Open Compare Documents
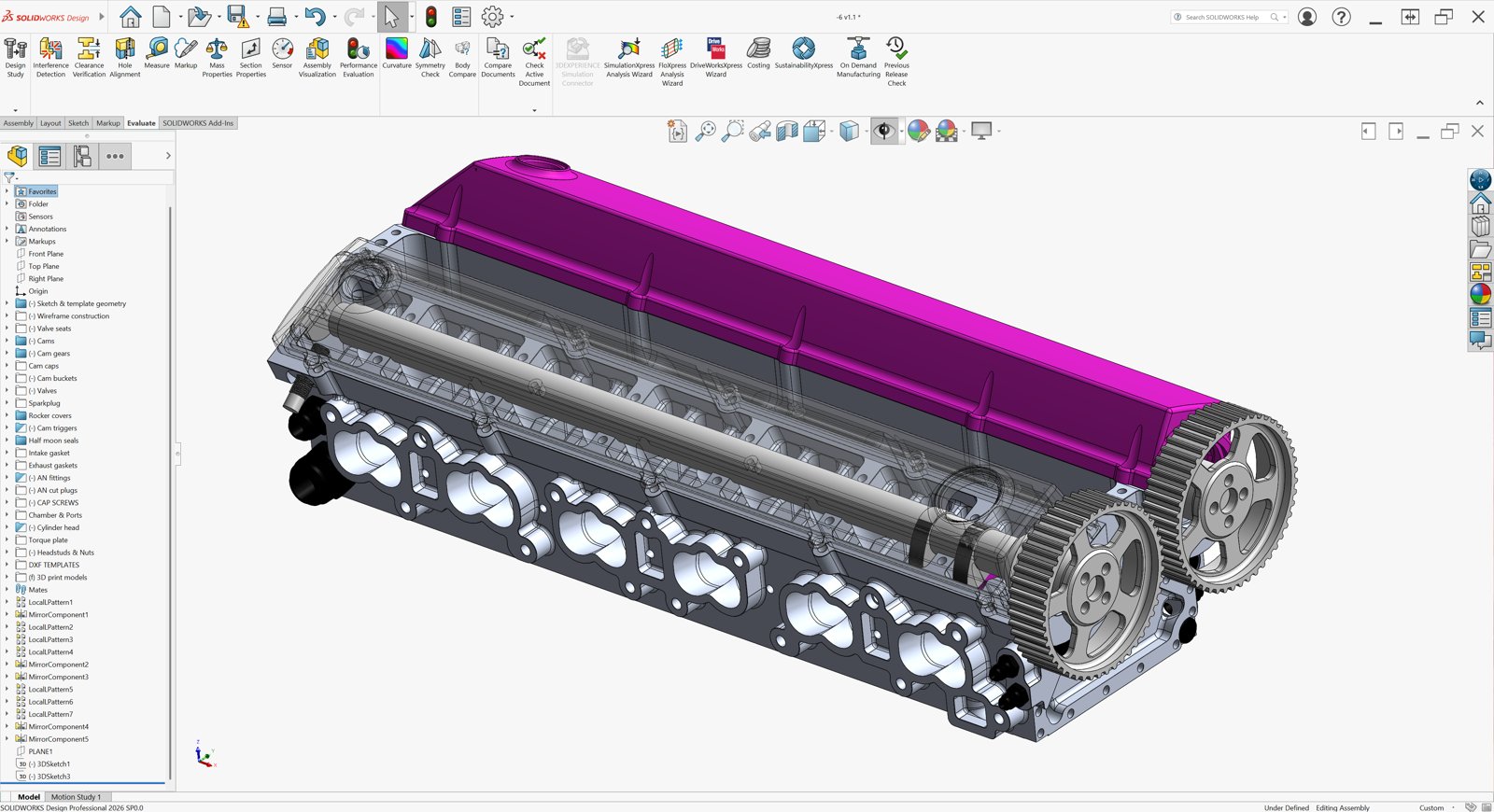Screen dimensions: 1494x812 tap(498, 58)
